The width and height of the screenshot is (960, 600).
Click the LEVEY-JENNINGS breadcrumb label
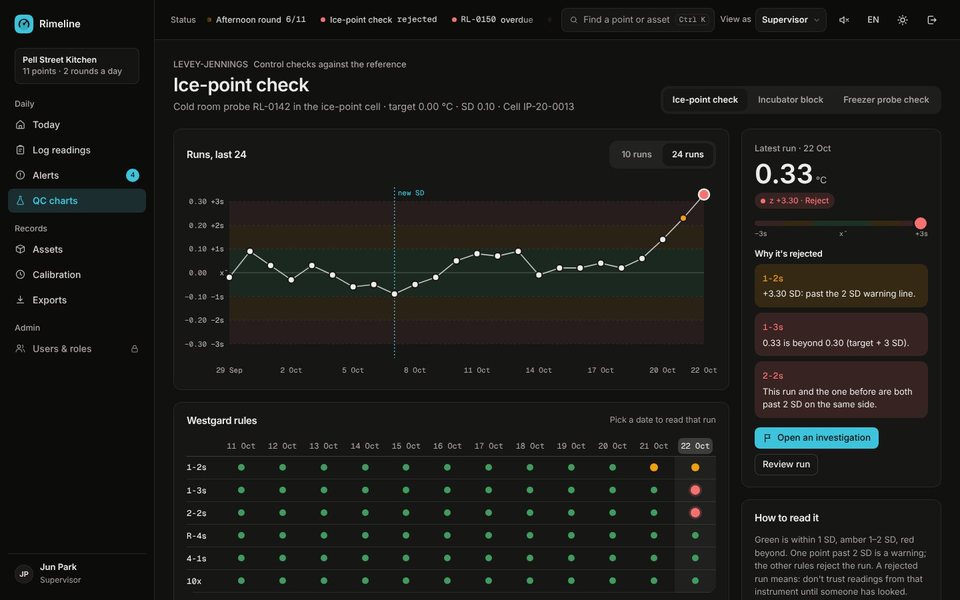coord(211,64)
